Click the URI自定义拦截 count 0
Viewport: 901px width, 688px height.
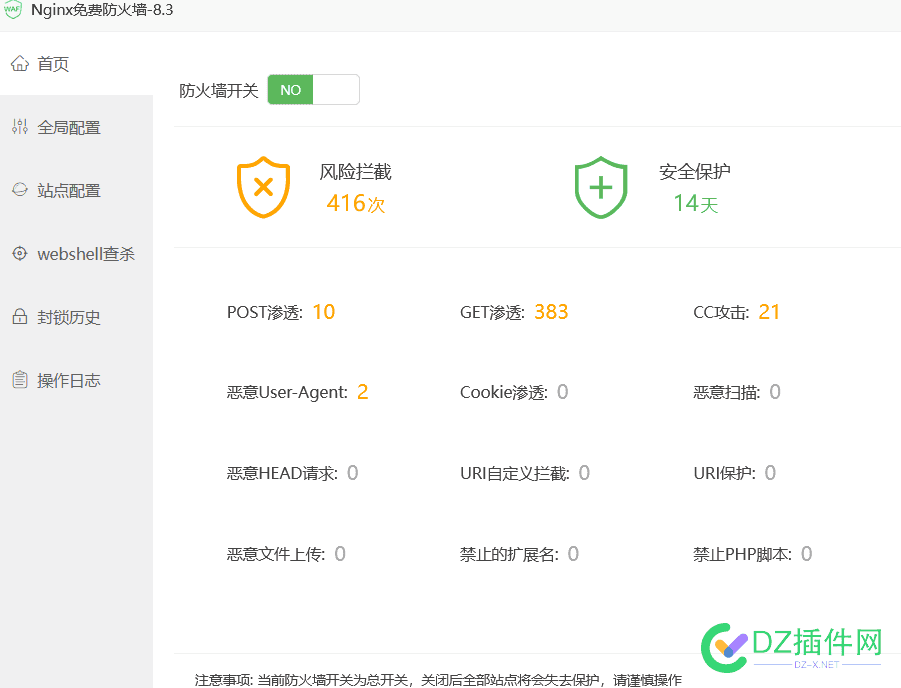(x=584, y=473)
